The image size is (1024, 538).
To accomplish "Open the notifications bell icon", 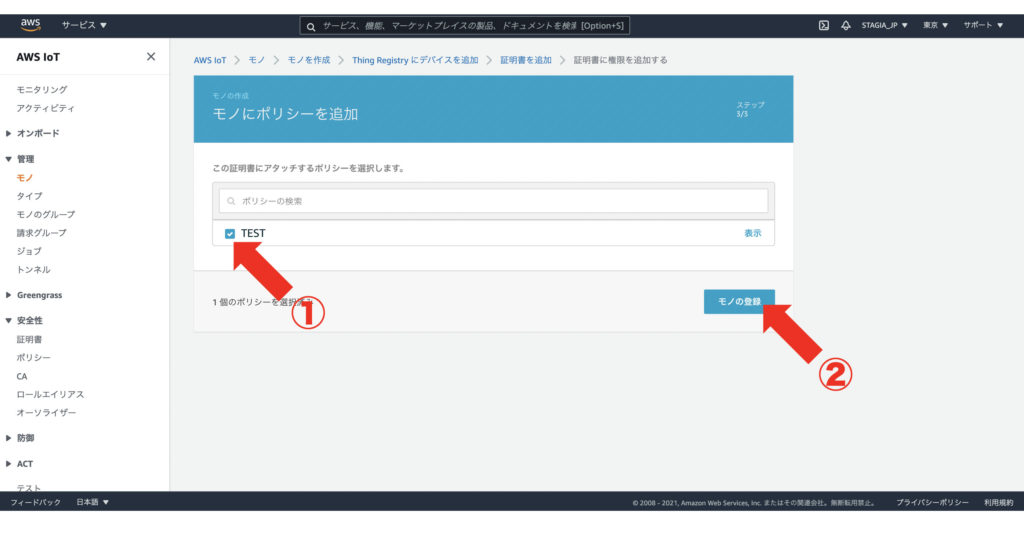I will [845, 25].
